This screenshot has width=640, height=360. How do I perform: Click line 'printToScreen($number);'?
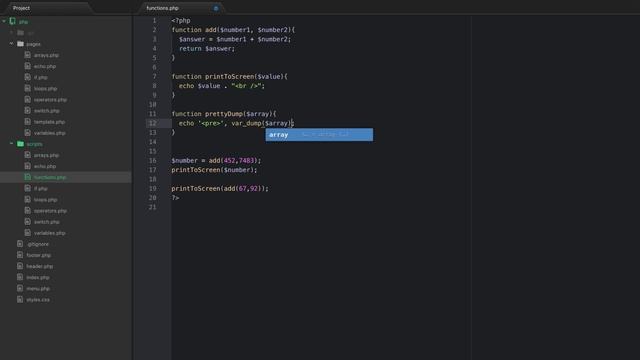point(214,170)
